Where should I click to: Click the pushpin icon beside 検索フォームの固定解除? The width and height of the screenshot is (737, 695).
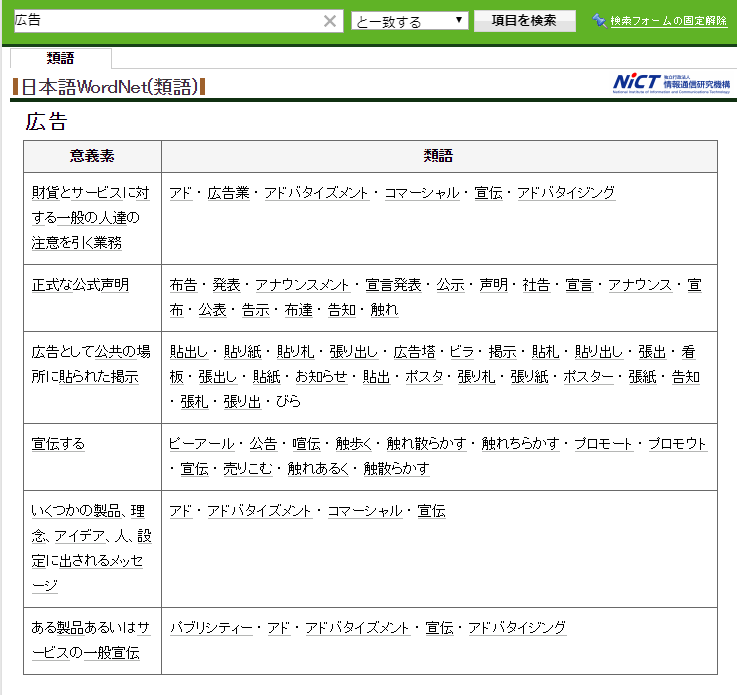click(x=599, y=21)
